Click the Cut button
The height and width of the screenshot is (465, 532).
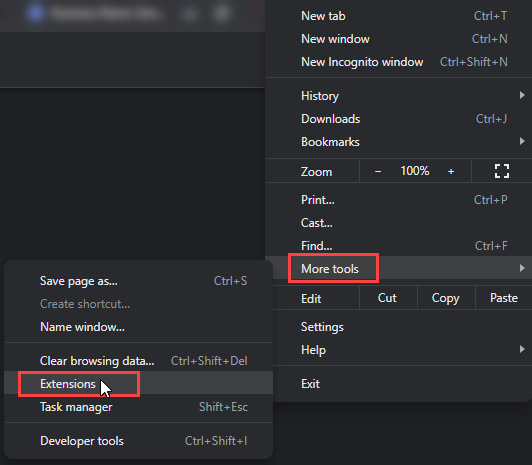click(x=387, y=298)
